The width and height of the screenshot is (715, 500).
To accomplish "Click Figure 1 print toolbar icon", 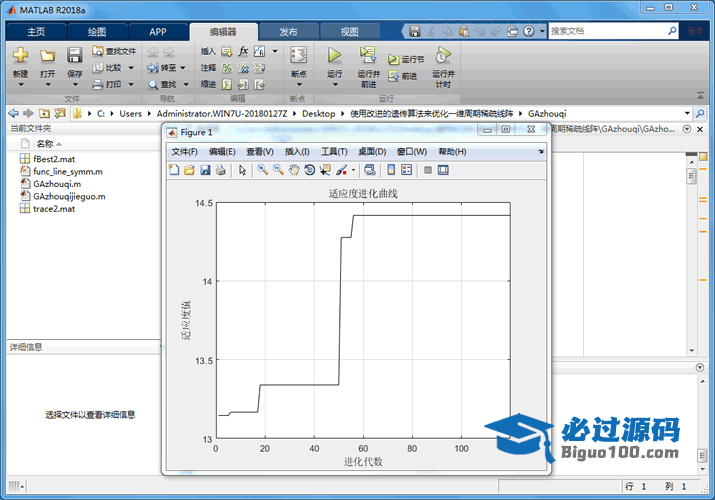I will [x=221, y=170].
